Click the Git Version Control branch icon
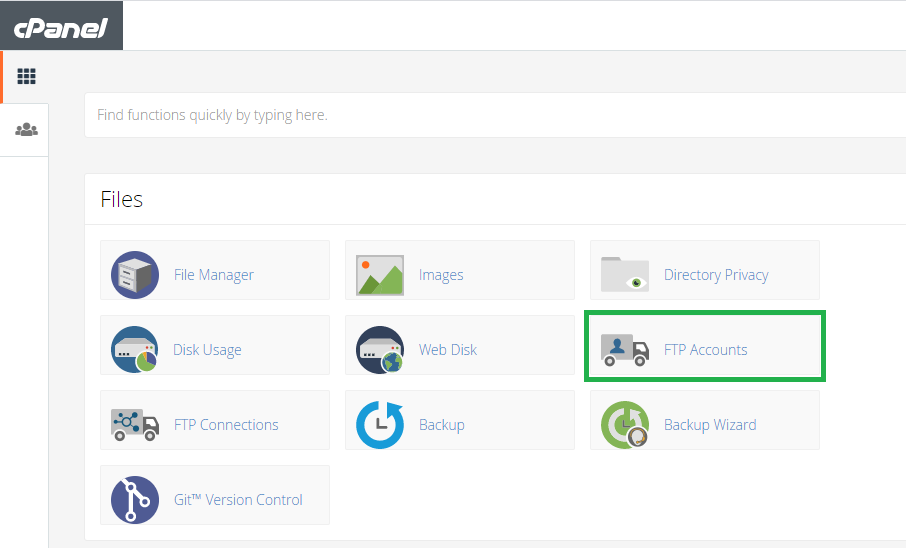The width and height of the screenshot is (906, 548). pos(135,500)
